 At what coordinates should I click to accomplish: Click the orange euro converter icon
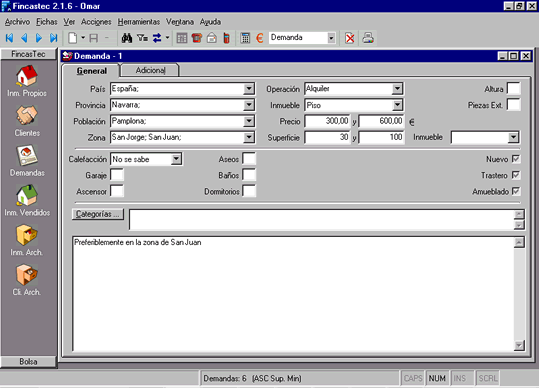pos(260,38)
